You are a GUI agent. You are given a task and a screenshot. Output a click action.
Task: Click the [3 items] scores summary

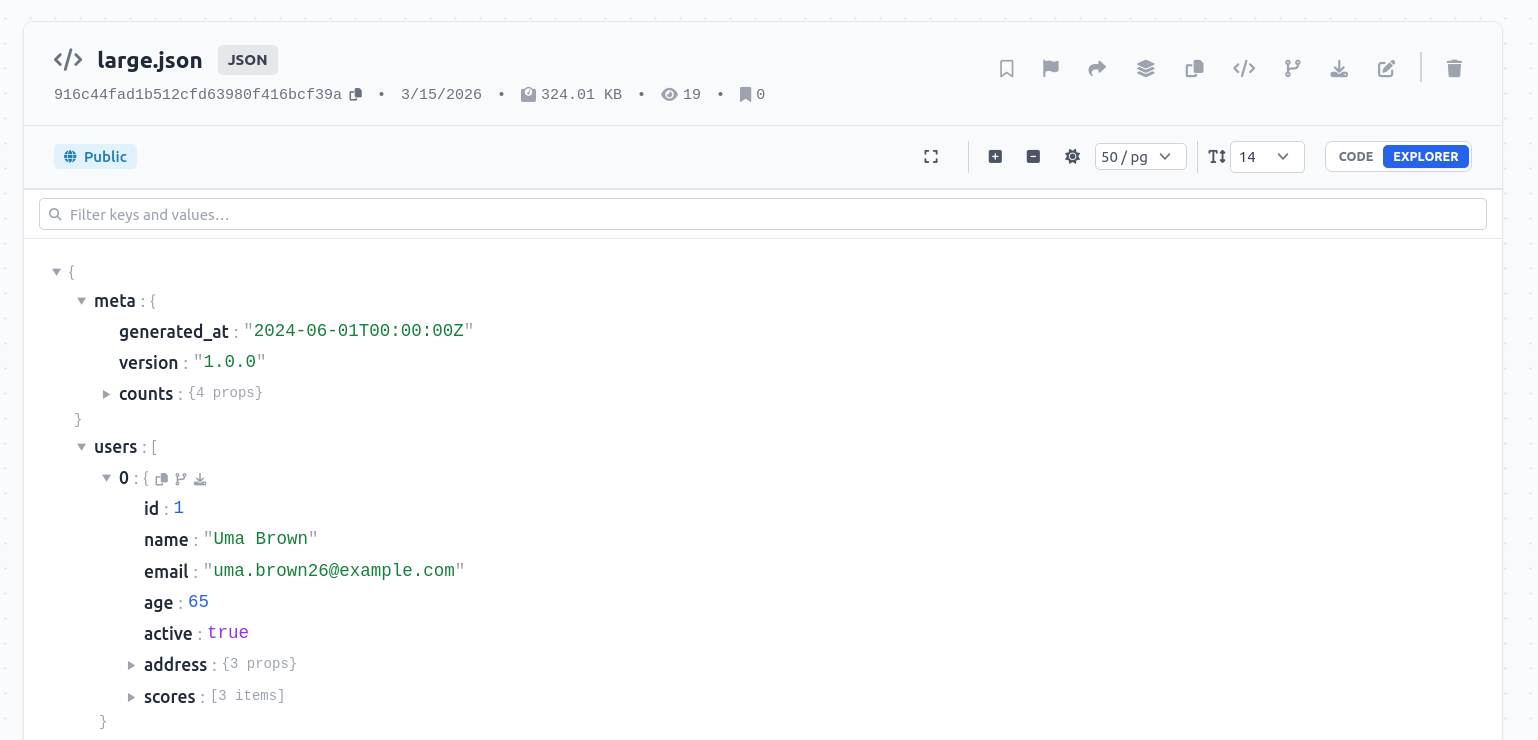[x=247, y=695]
